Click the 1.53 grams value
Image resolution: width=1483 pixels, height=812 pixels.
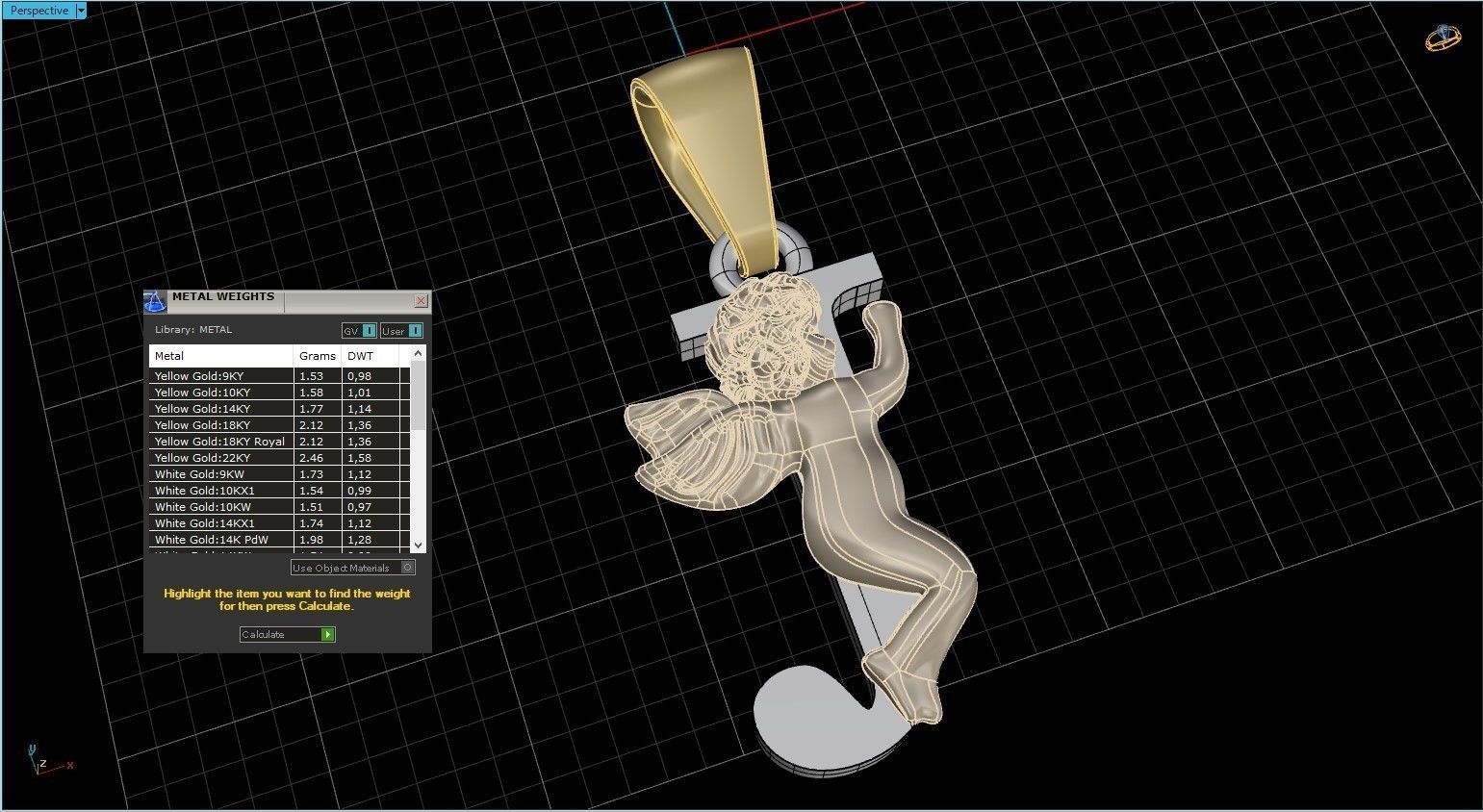(x=311, y=376)
